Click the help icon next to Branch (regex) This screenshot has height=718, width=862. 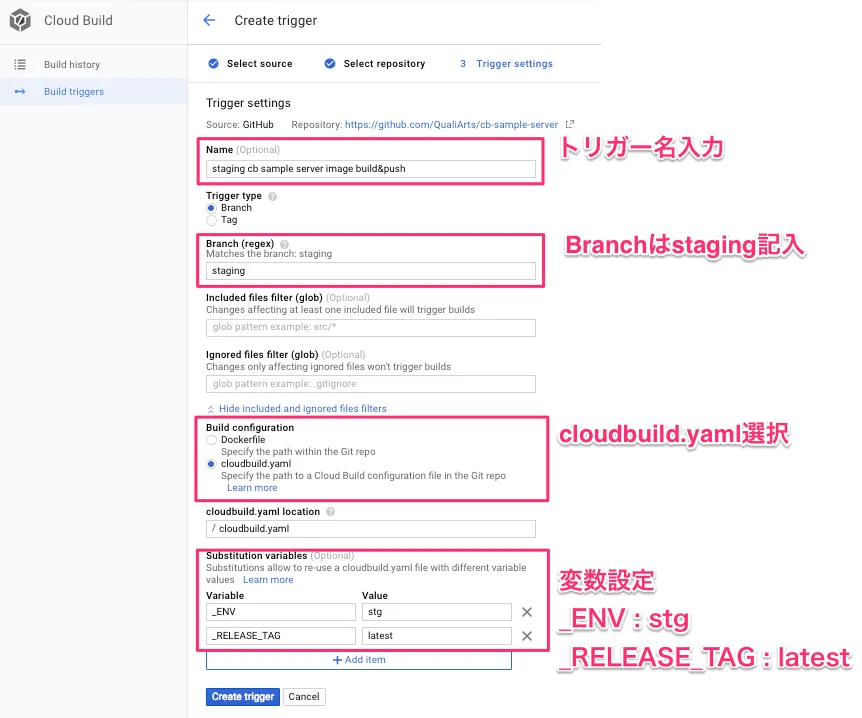(285, 244)
